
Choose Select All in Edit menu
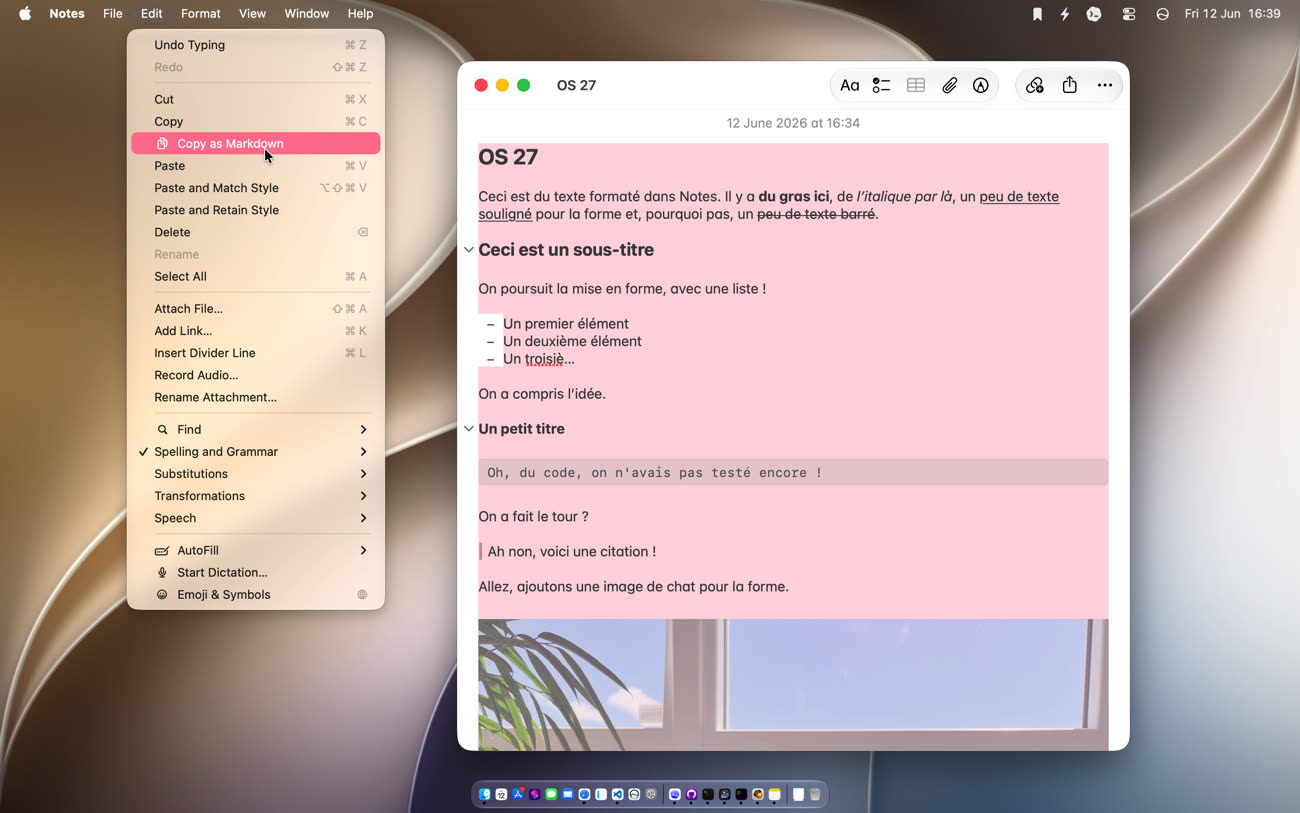tap(256, 277)
